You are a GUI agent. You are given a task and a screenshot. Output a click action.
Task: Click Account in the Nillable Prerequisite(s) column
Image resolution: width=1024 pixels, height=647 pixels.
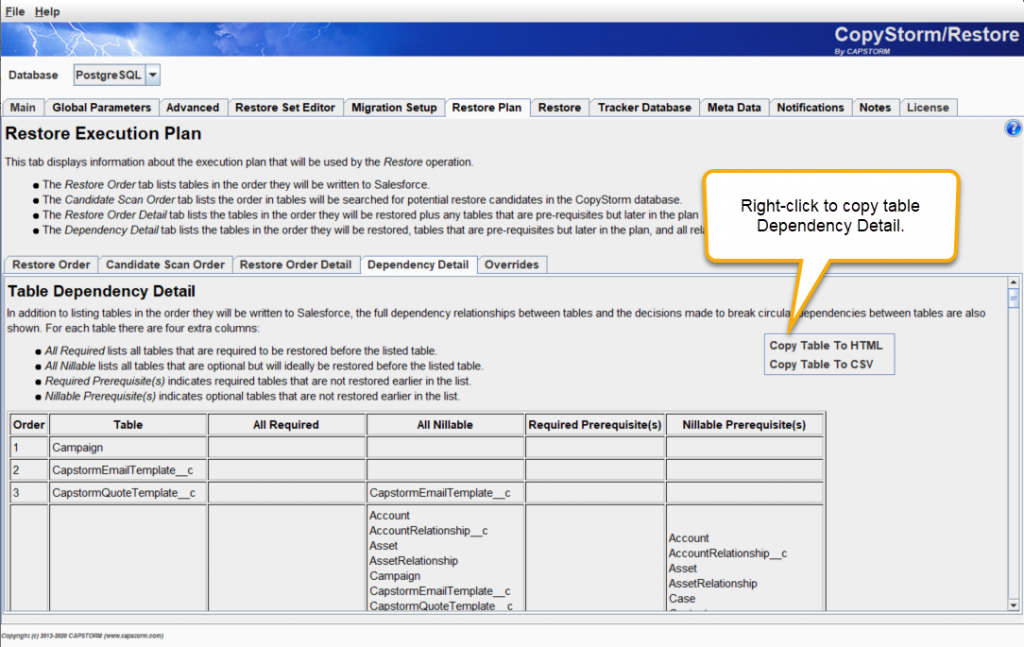click(x=688, y=538)
